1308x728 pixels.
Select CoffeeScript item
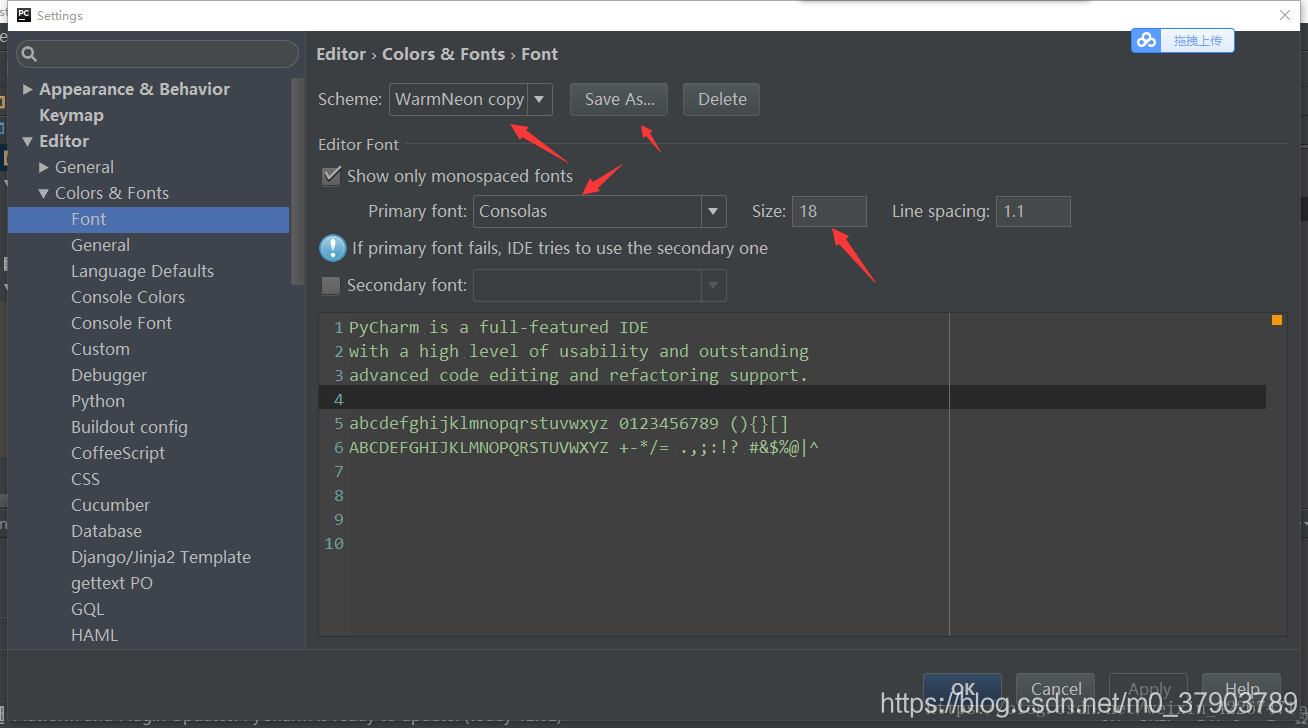tap(118, 453)
